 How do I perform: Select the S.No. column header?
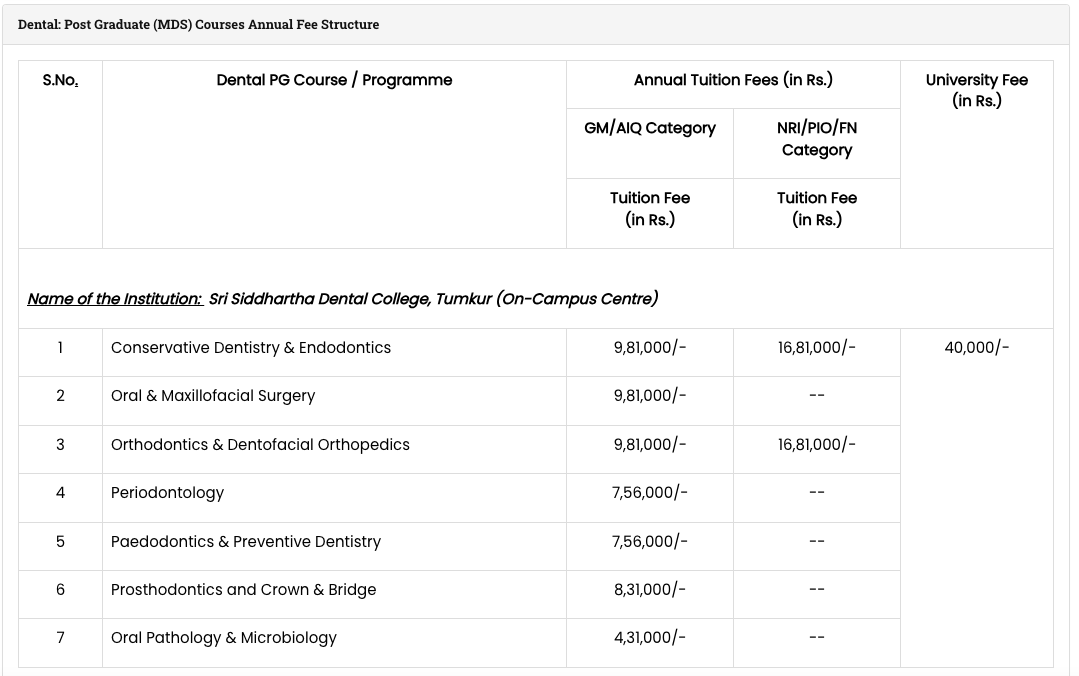[x=60, y=80]
